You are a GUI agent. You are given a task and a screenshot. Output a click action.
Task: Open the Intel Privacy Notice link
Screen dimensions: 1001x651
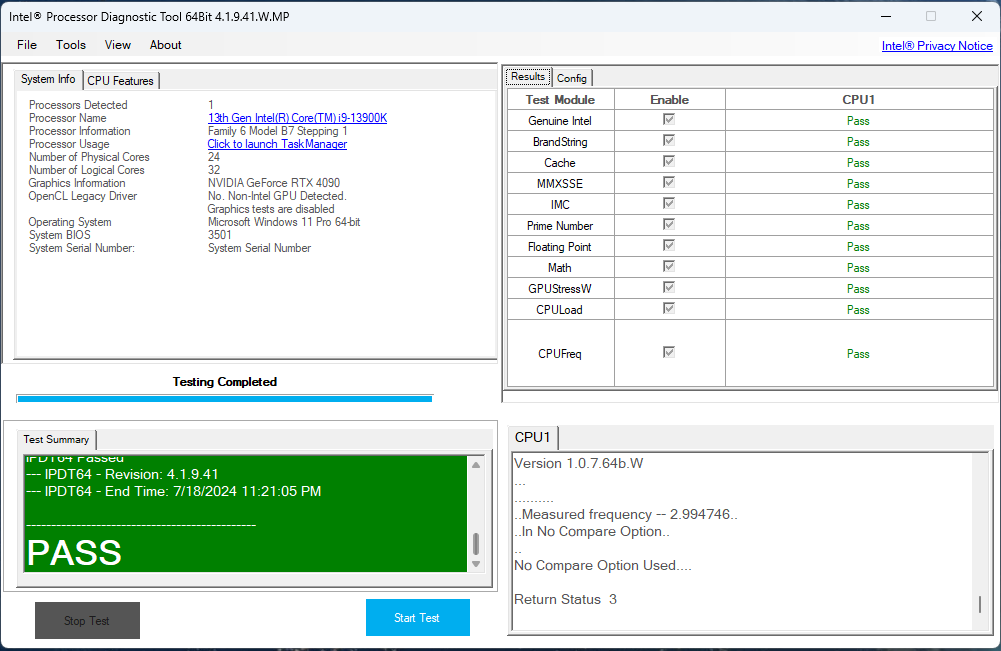click(937, 46)
